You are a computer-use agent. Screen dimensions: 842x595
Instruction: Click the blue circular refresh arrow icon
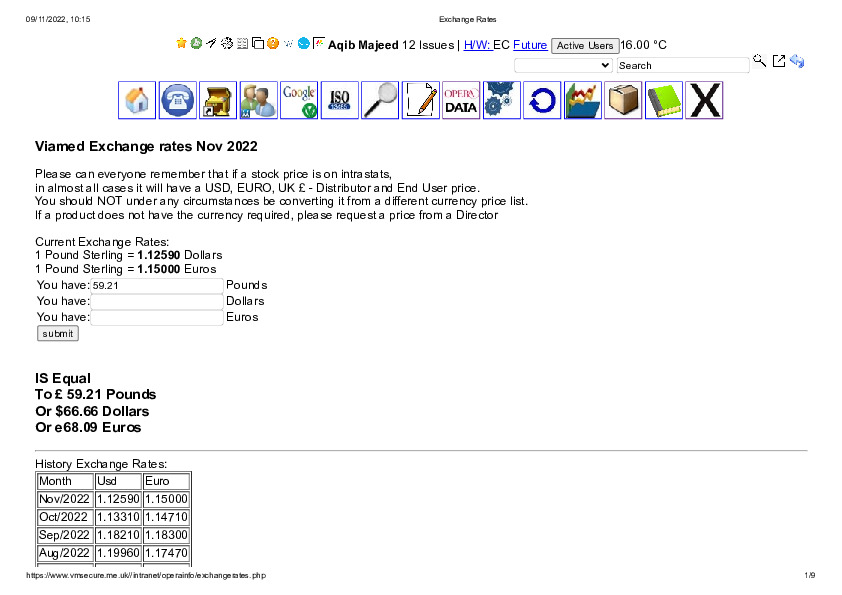click(542, 100)
